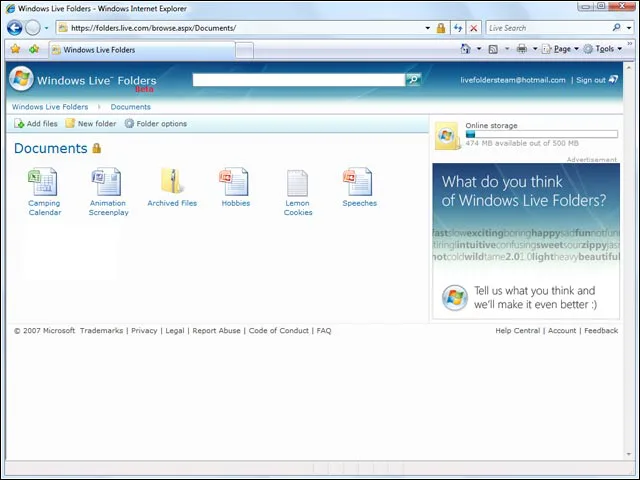
Task: Click the page scrollbar down arrow
Action: pyautogui.click(x=629, y=454)
